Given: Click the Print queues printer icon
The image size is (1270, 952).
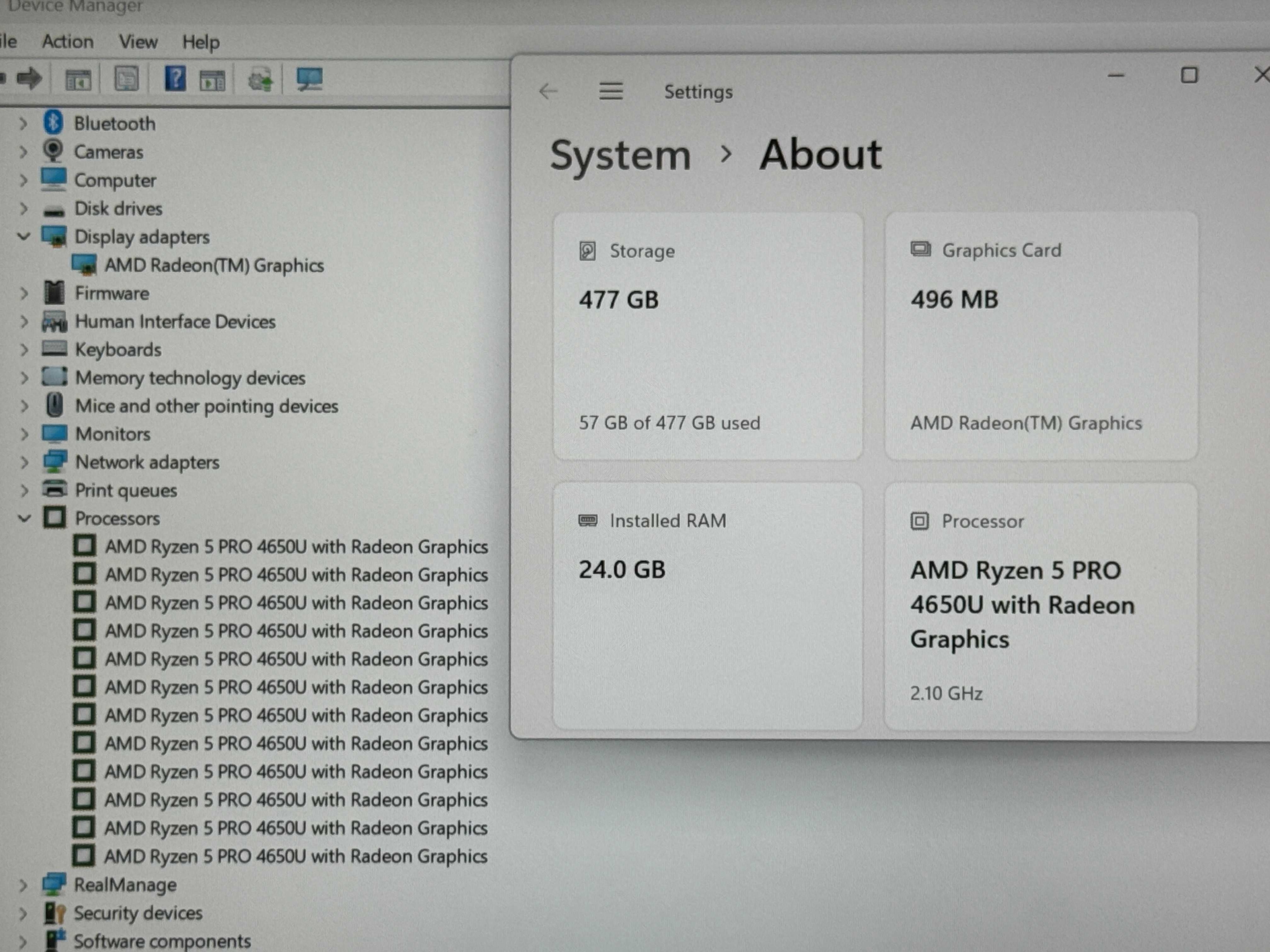Looking at the screenshot, I should click(x=55, y=489).
